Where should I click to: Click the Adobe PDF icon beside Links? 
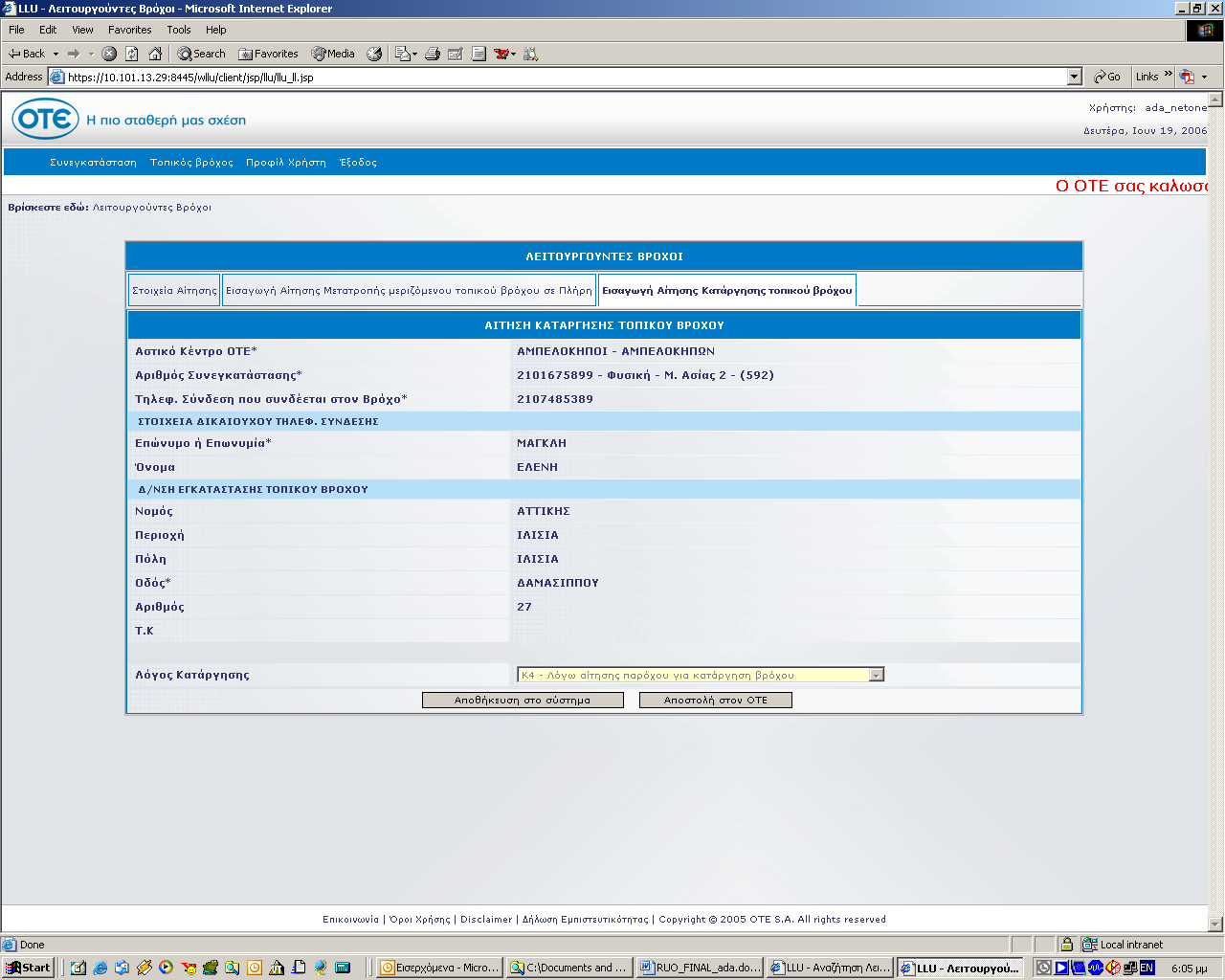pos(1187,77)
